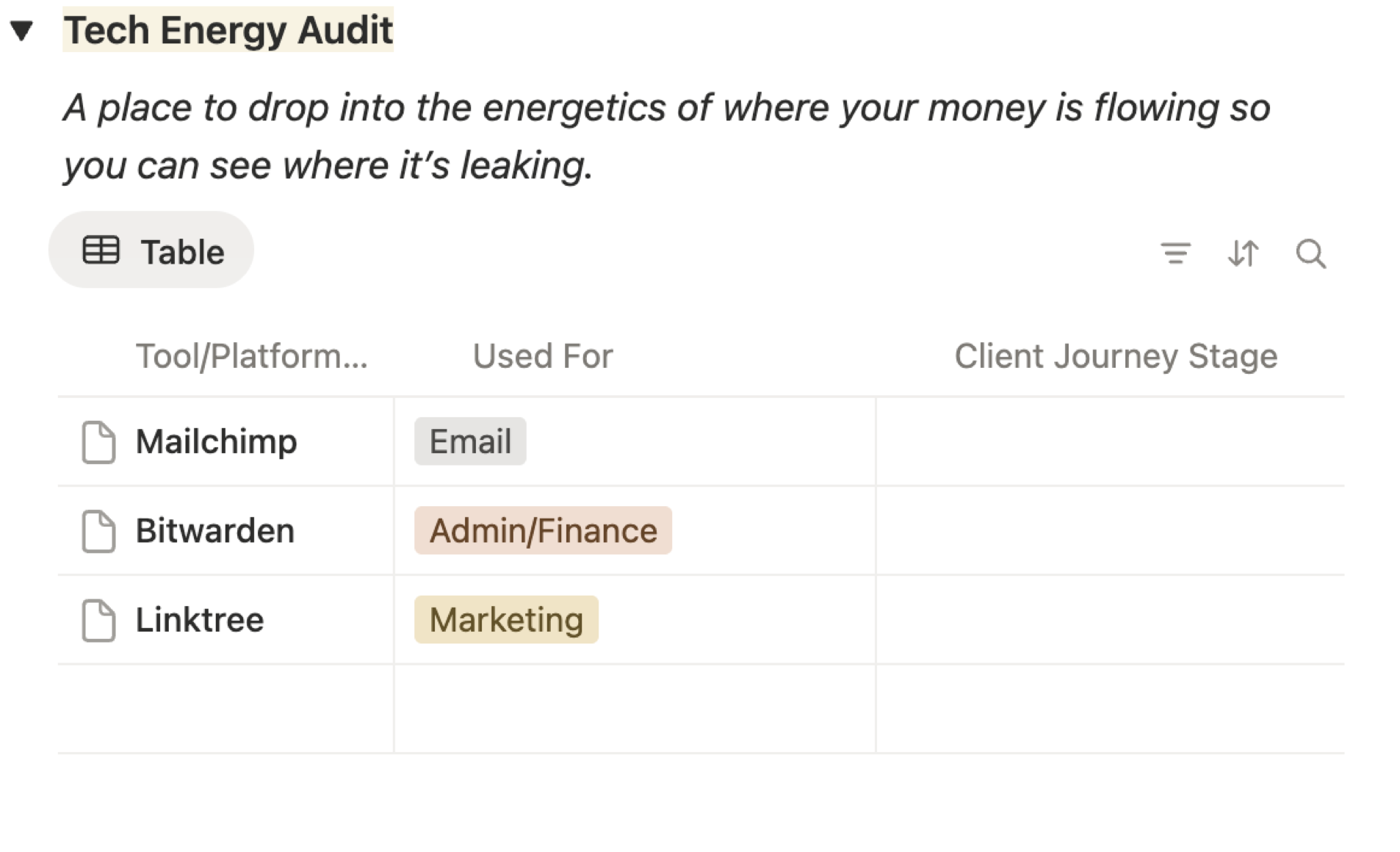The height and width of the screenshot is (852, 1400).
Task: Click the Mailchimp page icon
Action: 98,442
